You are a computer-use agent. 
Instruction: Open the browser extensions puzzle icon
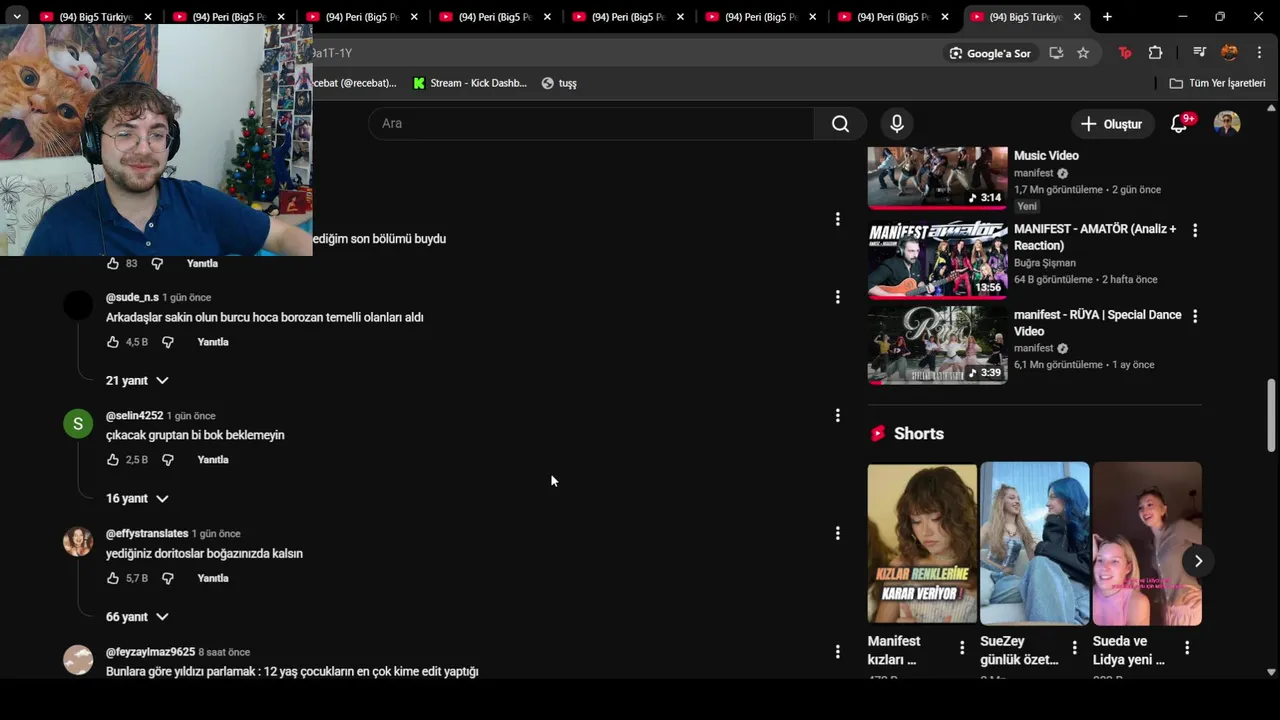pyautogui.click(x=1155, y=53)
